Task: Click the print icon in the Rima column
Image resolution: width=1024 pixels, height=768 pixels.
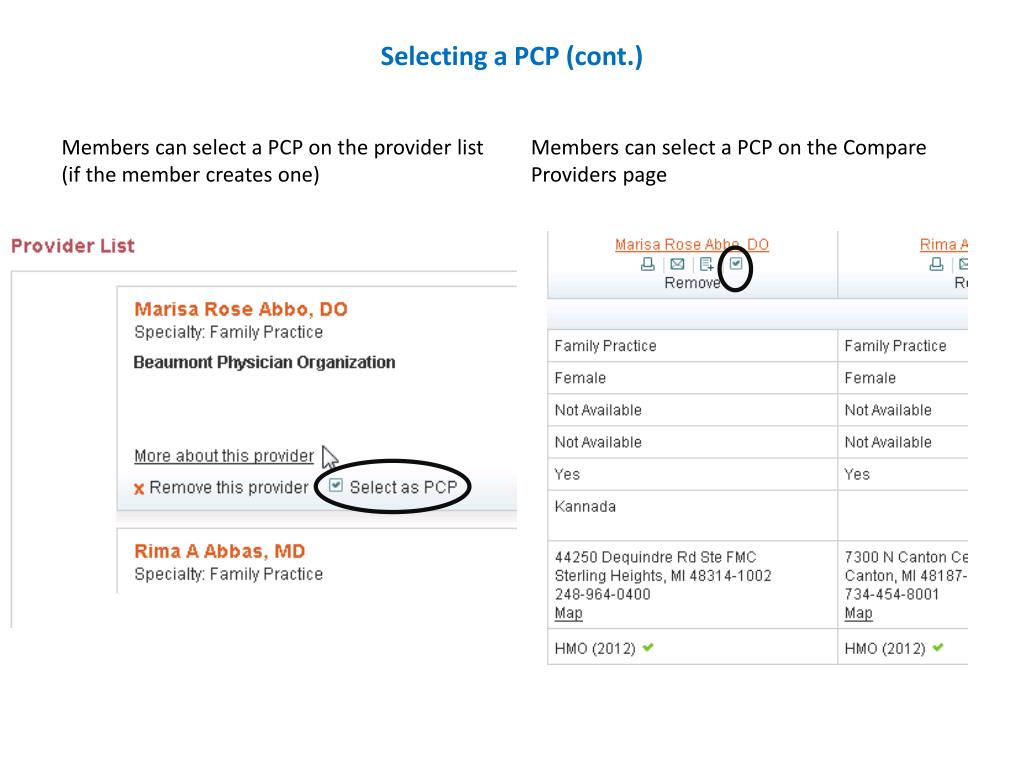Action: (x=936, y=264)
